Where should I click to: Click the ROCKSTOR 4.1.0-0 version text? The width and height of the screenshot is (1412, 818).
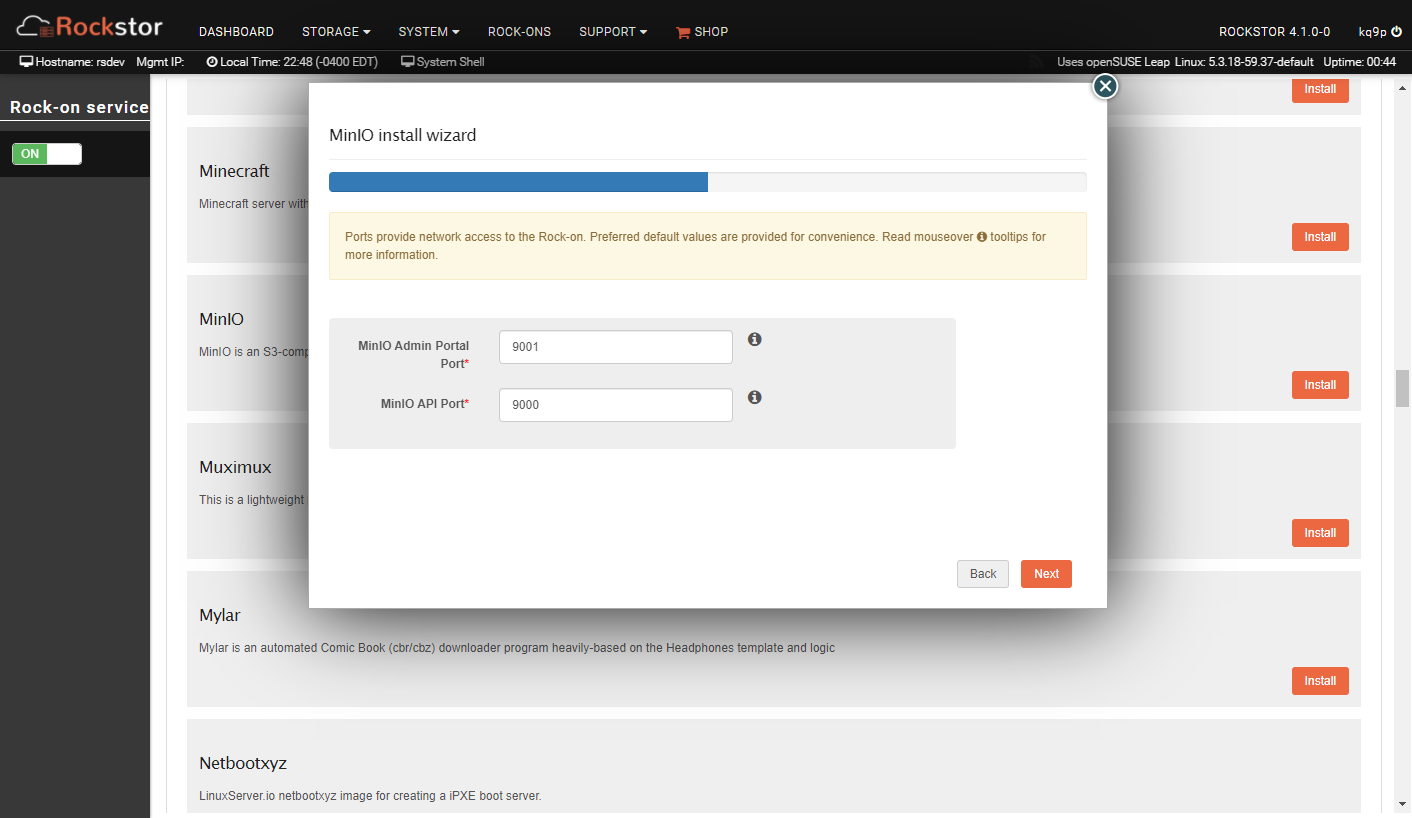pyautogui.click(x=1274, y=32)
